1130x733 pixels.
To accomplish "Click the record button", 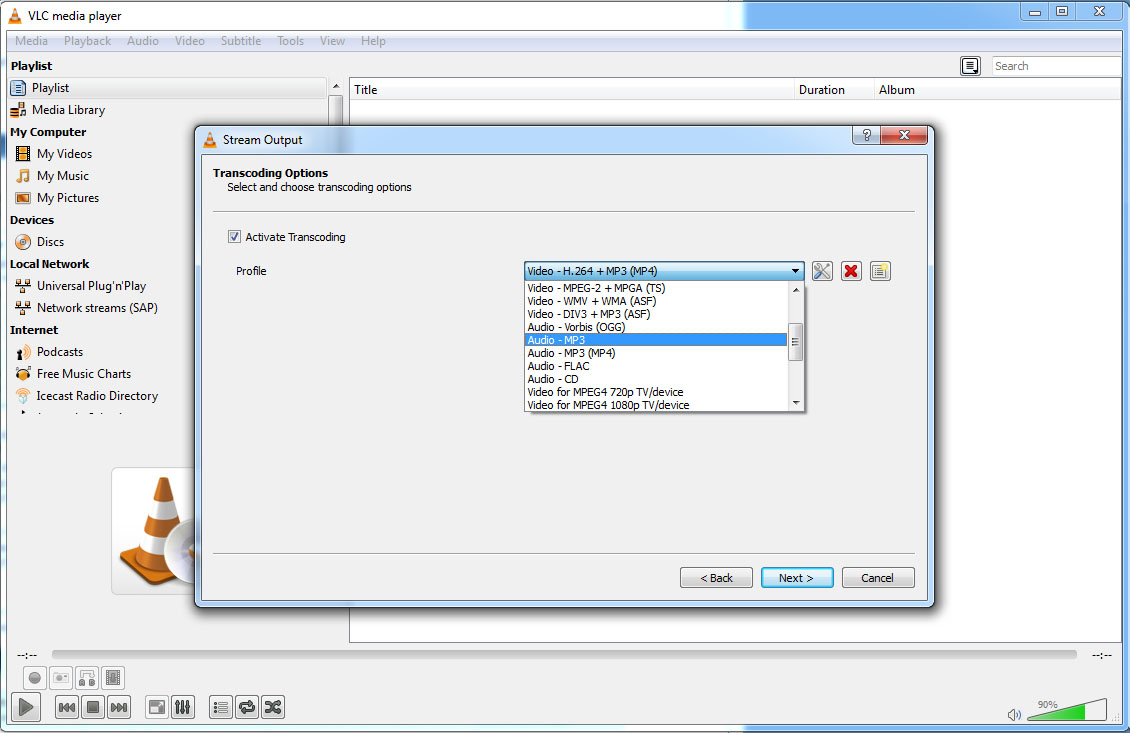I will (x=35, y=678).
